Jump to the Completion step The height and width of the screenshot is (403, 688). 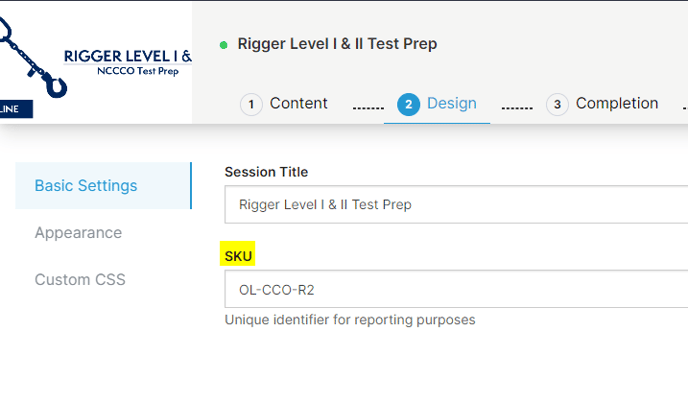(x=616, y=103)
